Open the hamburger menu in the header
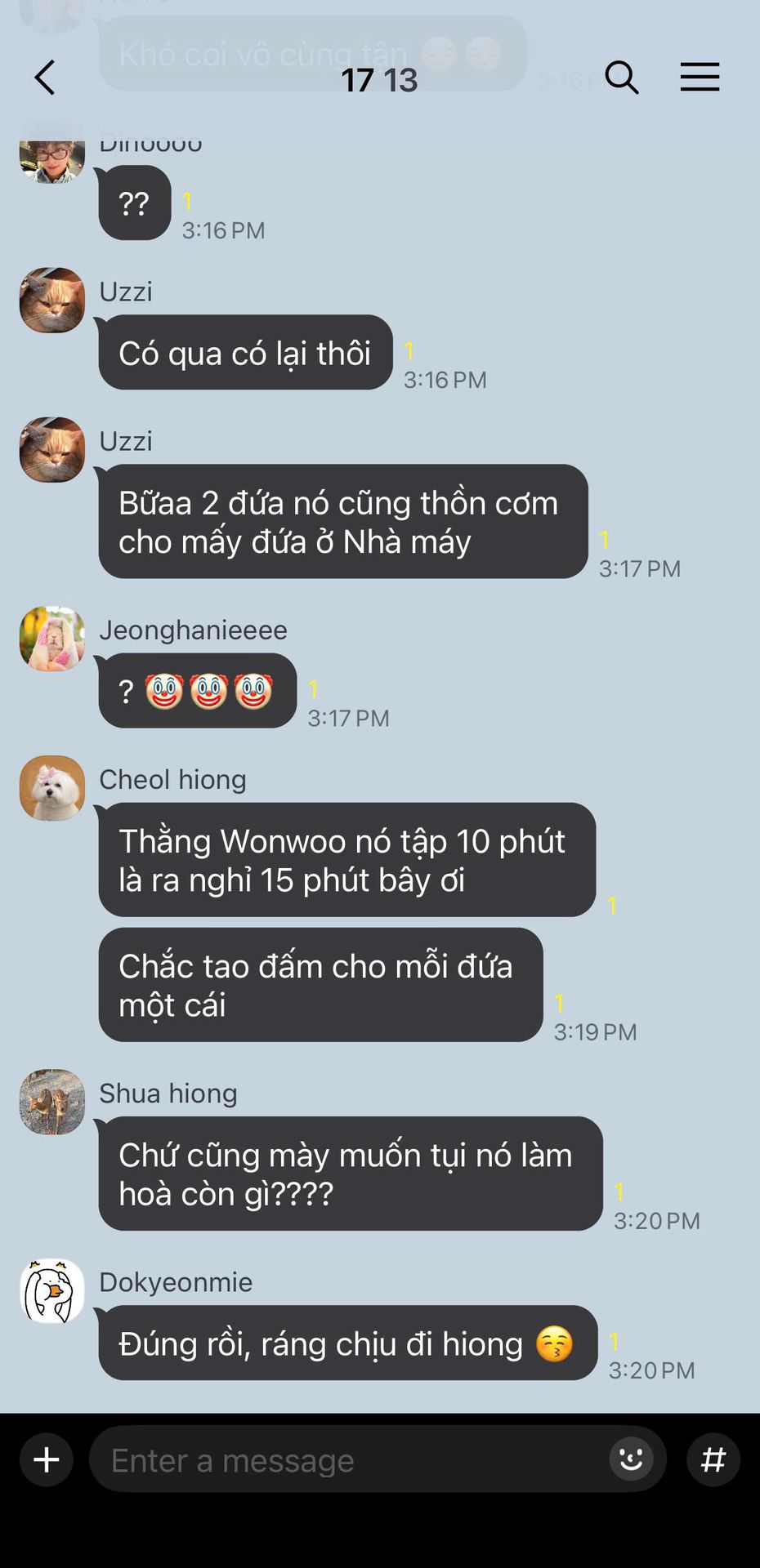 [700, 77]
